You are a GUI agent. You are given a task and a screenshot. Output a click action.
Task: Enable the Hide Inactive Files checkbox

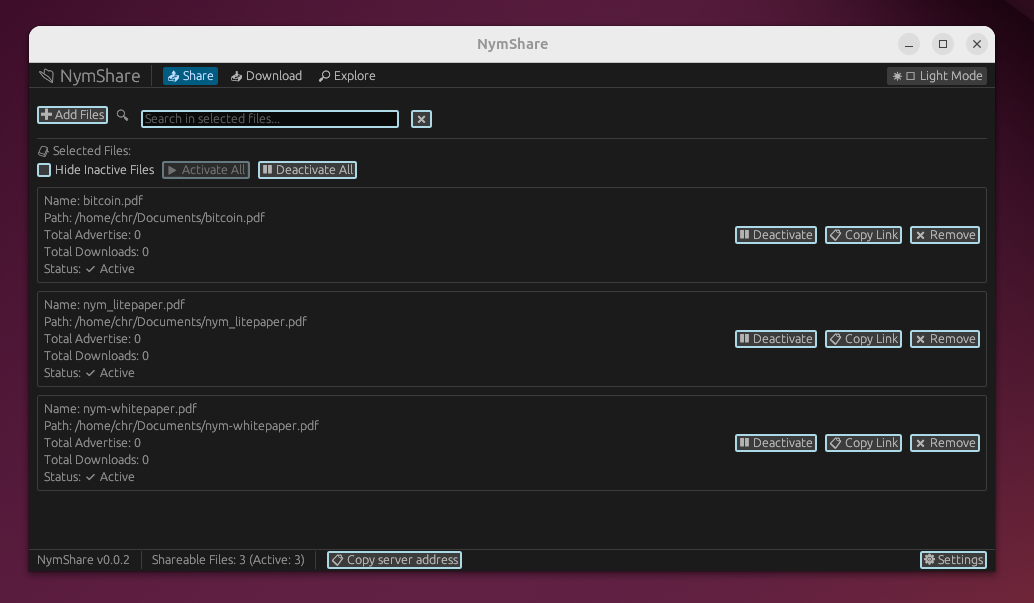tap(44, 170)
